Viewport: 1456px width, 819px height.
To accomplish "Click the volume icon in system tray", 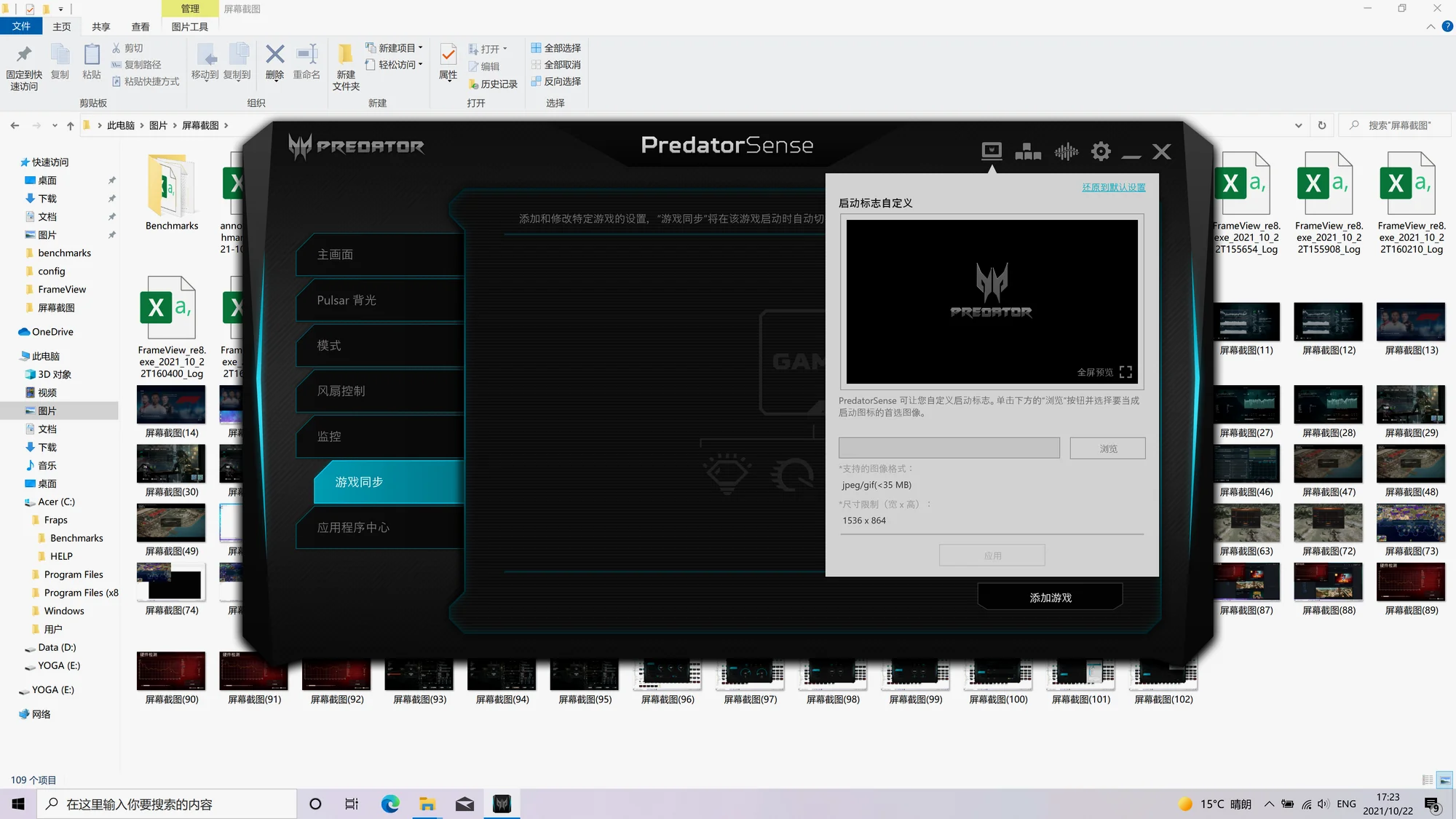I will coord(1324,804).
